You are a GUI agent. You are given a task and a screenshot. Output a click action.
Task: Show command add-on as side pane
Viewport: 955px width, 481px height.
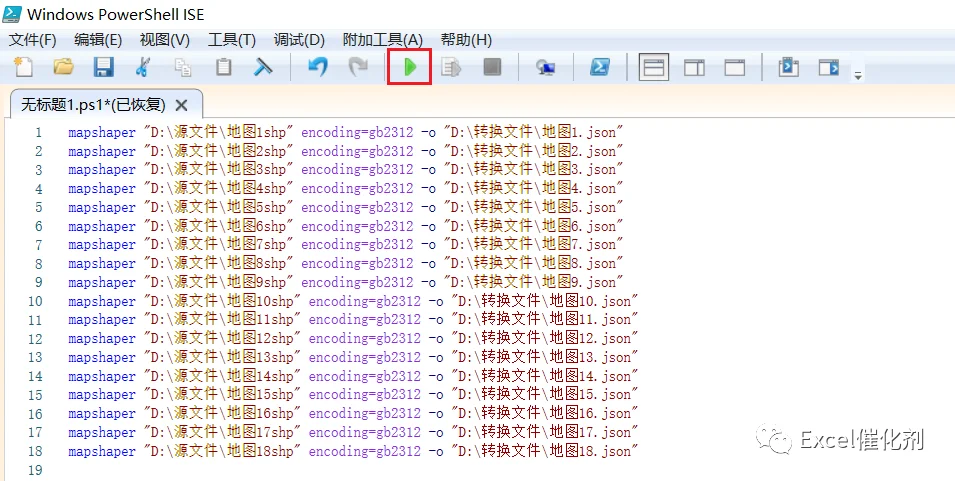point(829,66)
